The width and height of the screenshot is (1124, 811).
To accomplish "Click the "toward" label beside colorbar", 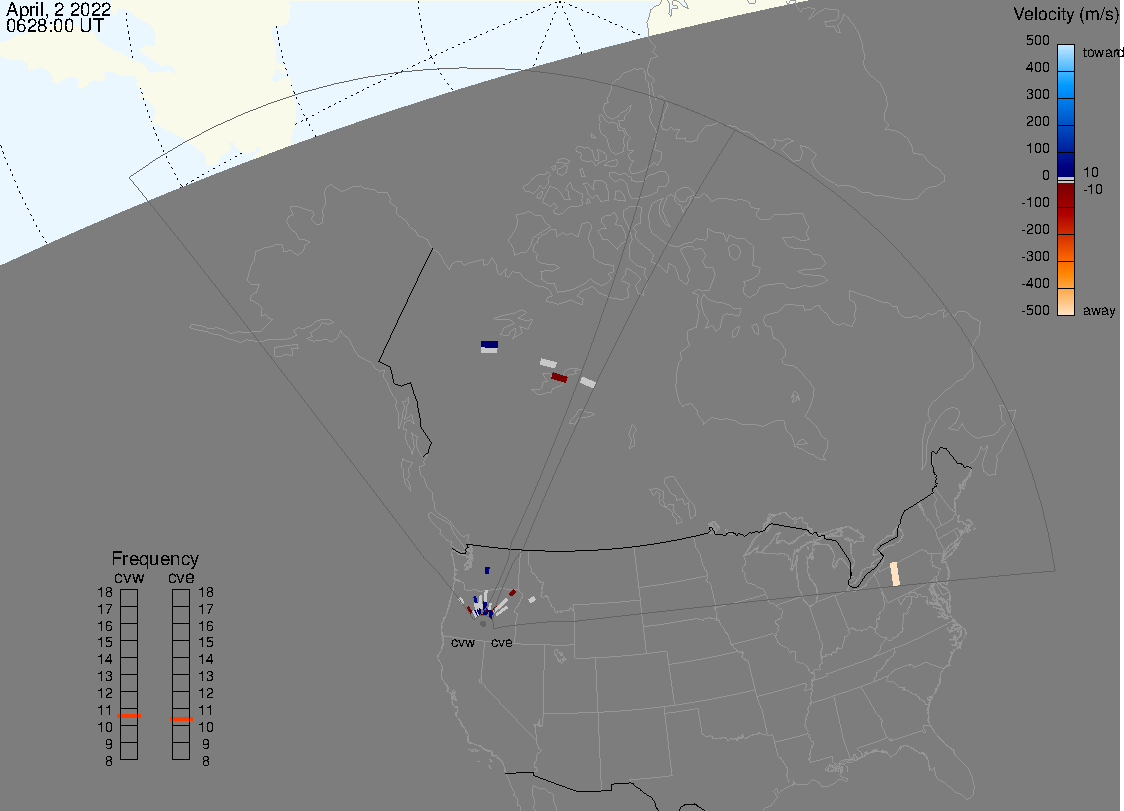I will point(1102,52).
